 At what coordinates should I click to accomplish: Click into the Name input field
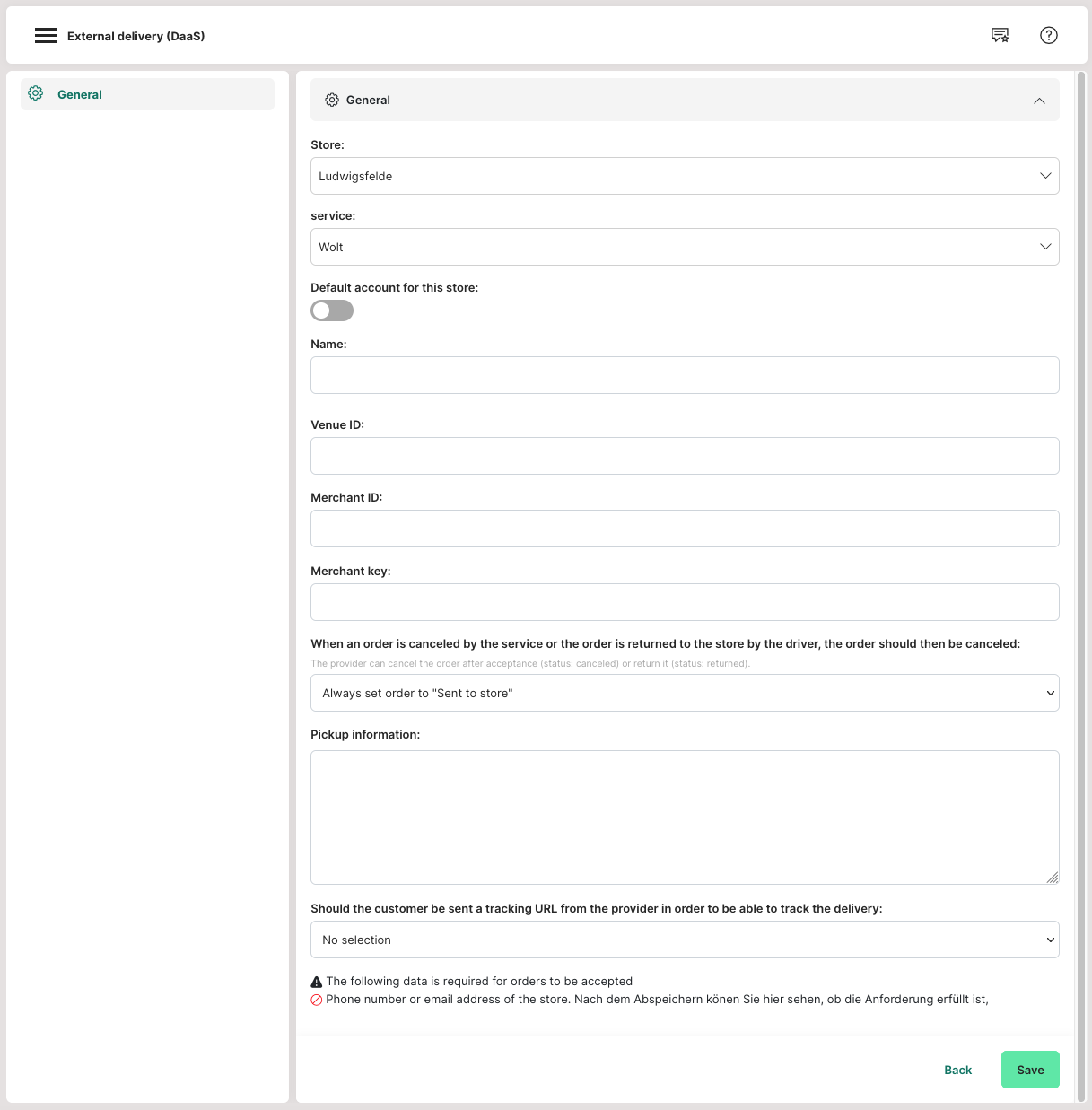pos(684,375)
